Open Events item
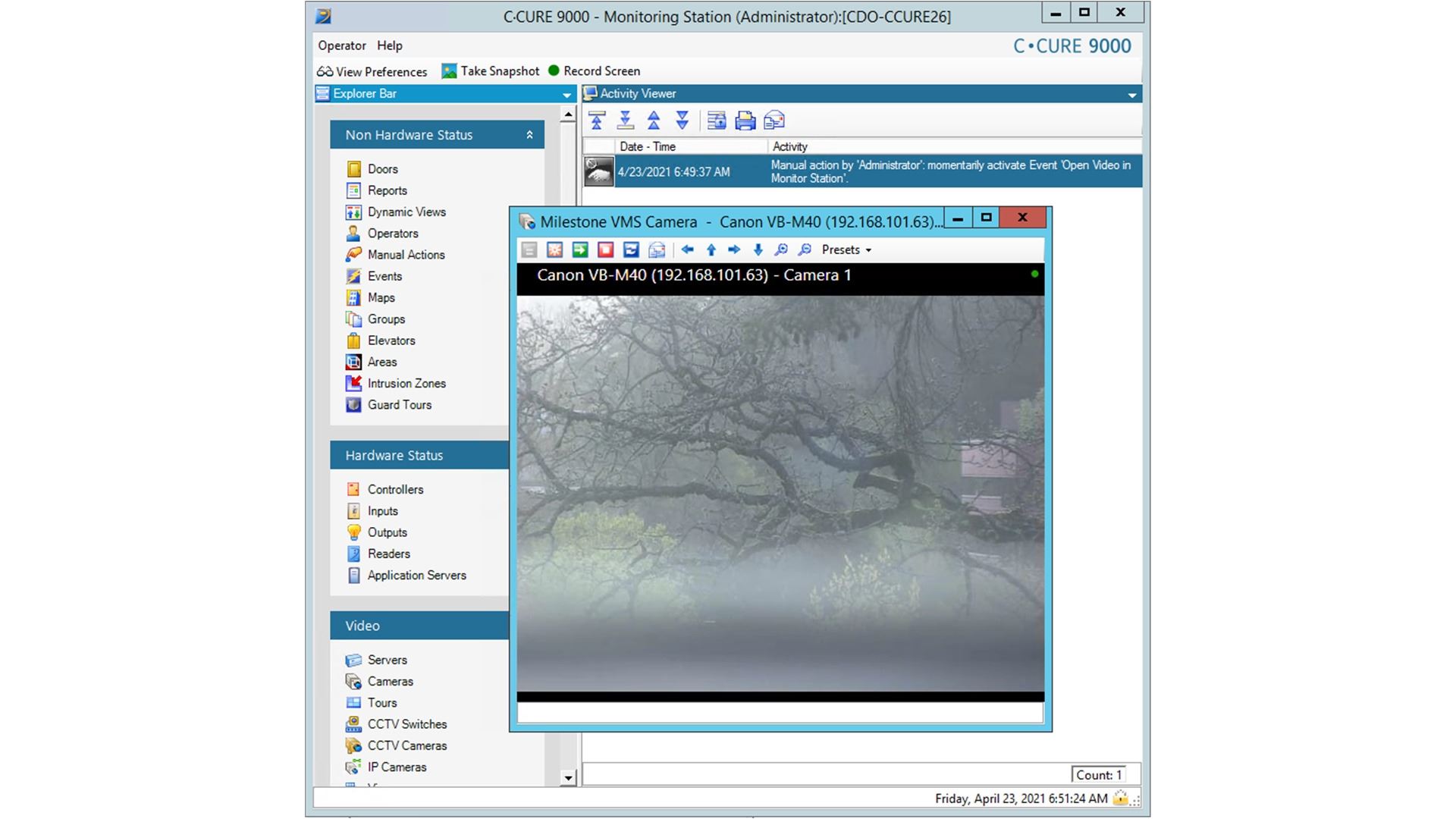1456x819 pixels. (374, 276)
